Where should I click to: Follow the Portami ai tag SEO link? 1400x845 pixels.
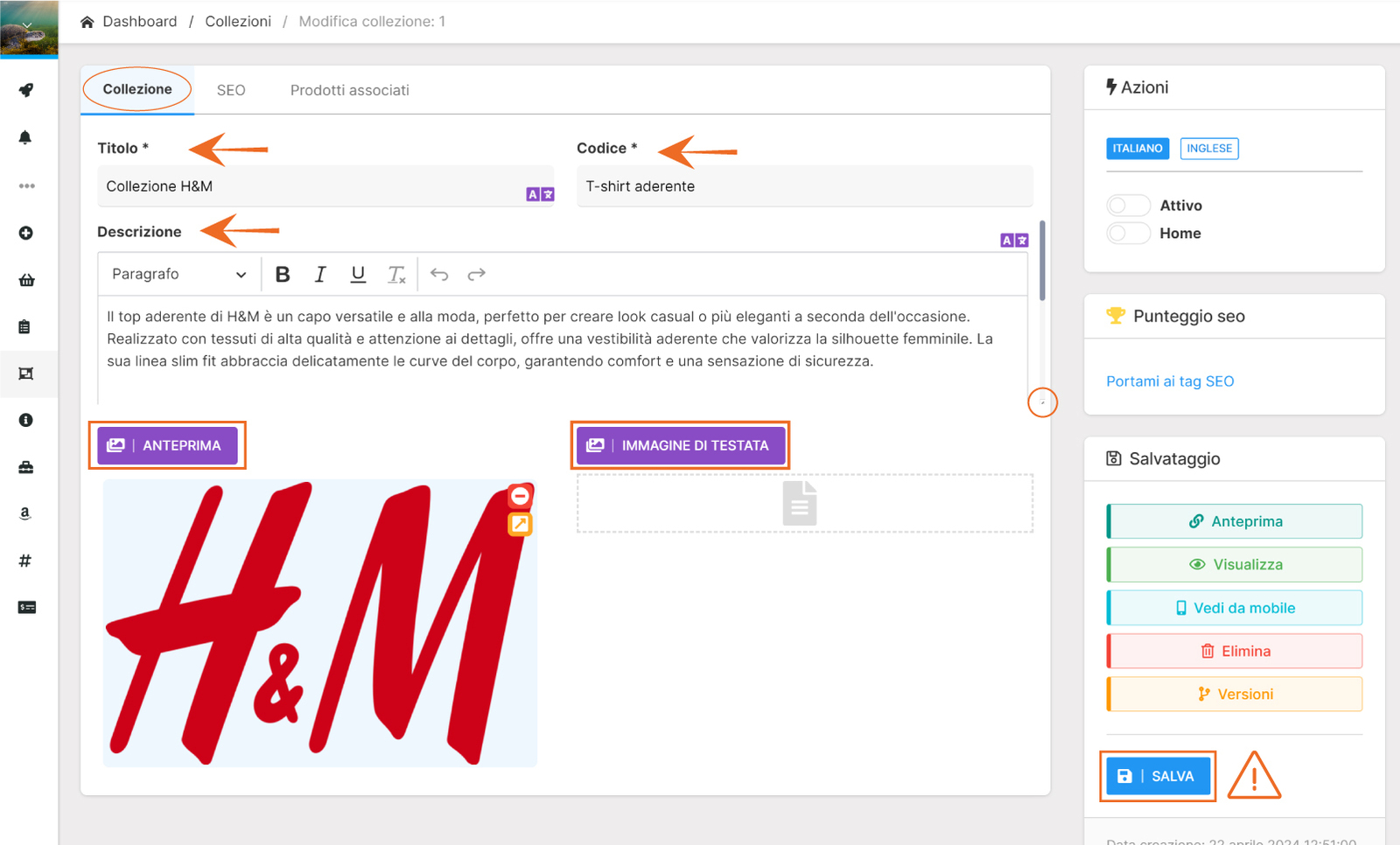(x=1170, y=381)
